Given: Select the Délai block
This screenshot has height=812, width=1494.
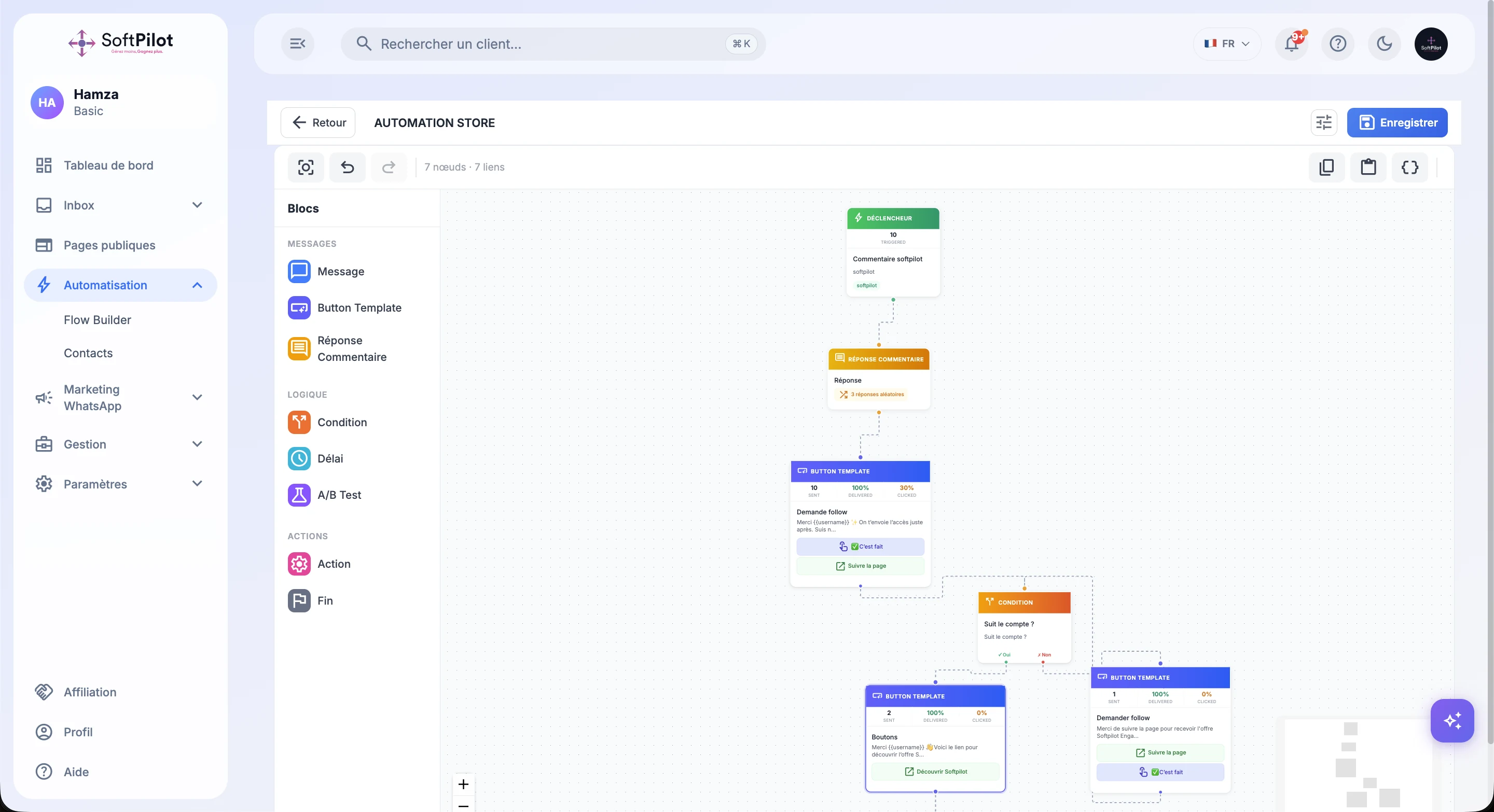Looking at the screenshot, I should pos(357,458).
